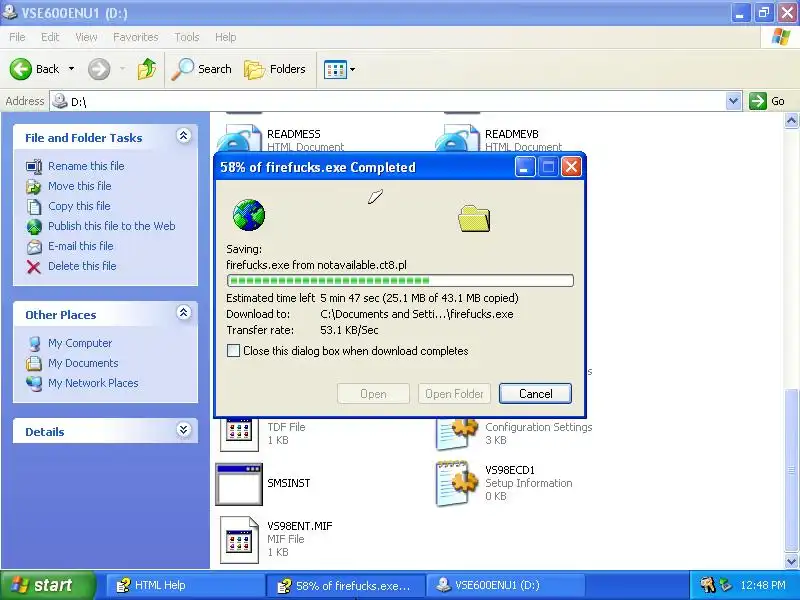This screenshot has height=600, width=800.
Task: Click the Windows start button
Action: click(47, 585)
